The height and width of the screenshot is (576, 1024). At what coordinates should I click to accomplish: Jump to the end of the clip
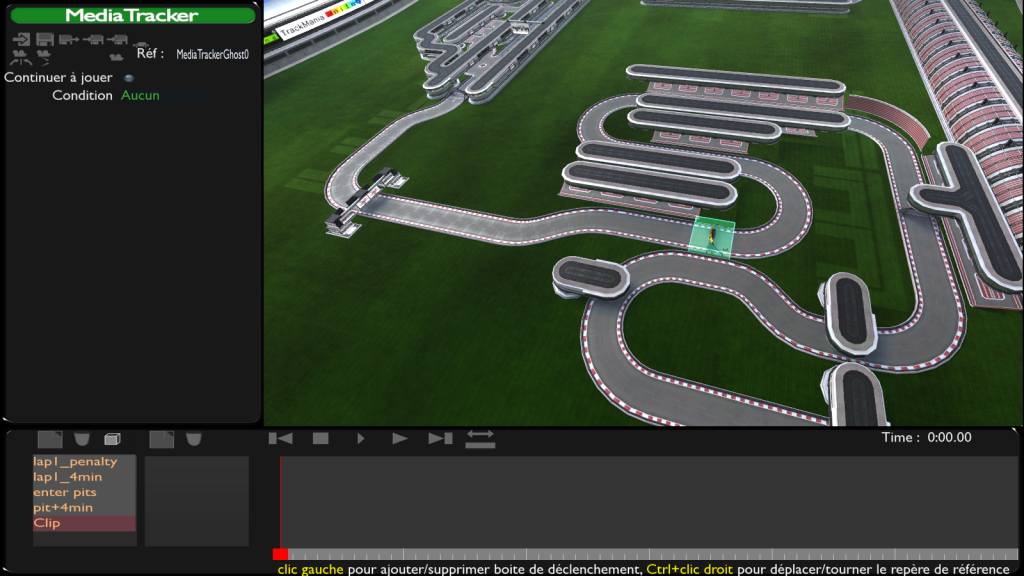[440, 439]
